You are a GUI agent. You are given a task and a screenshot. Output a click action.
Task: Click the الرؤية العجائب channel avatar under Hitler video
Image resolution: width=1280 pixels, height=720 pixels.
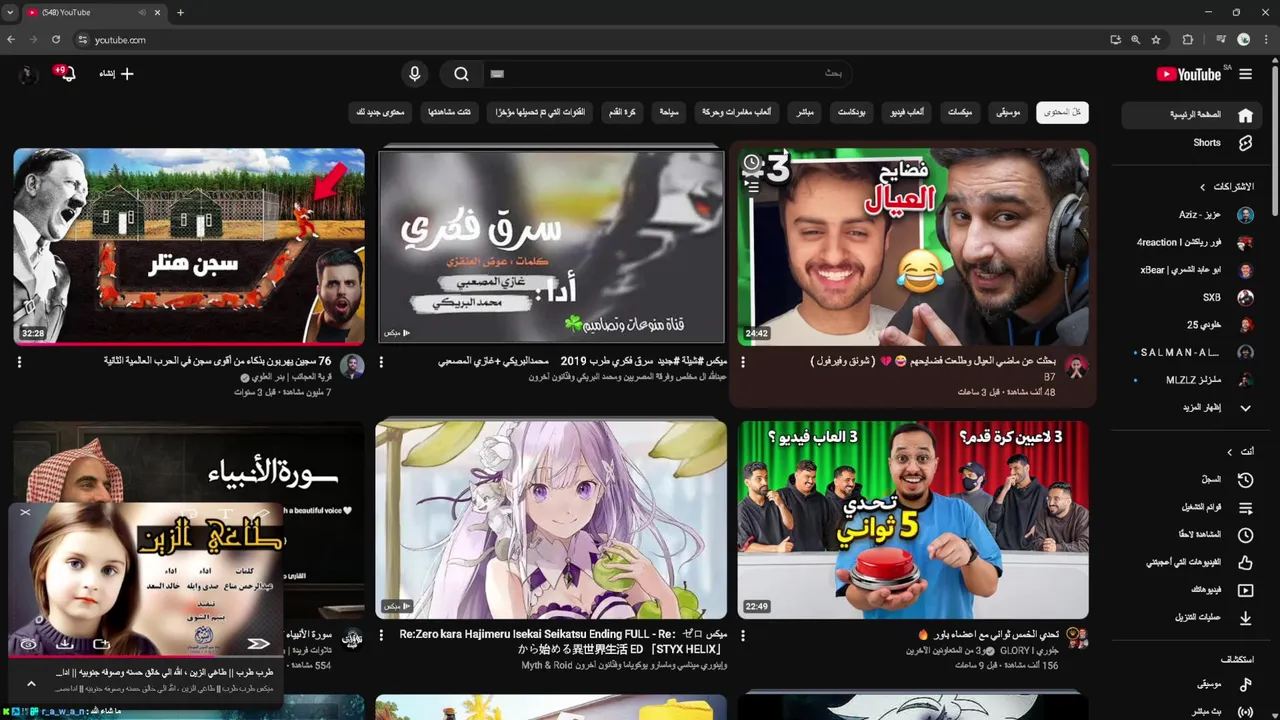[352, 367]
